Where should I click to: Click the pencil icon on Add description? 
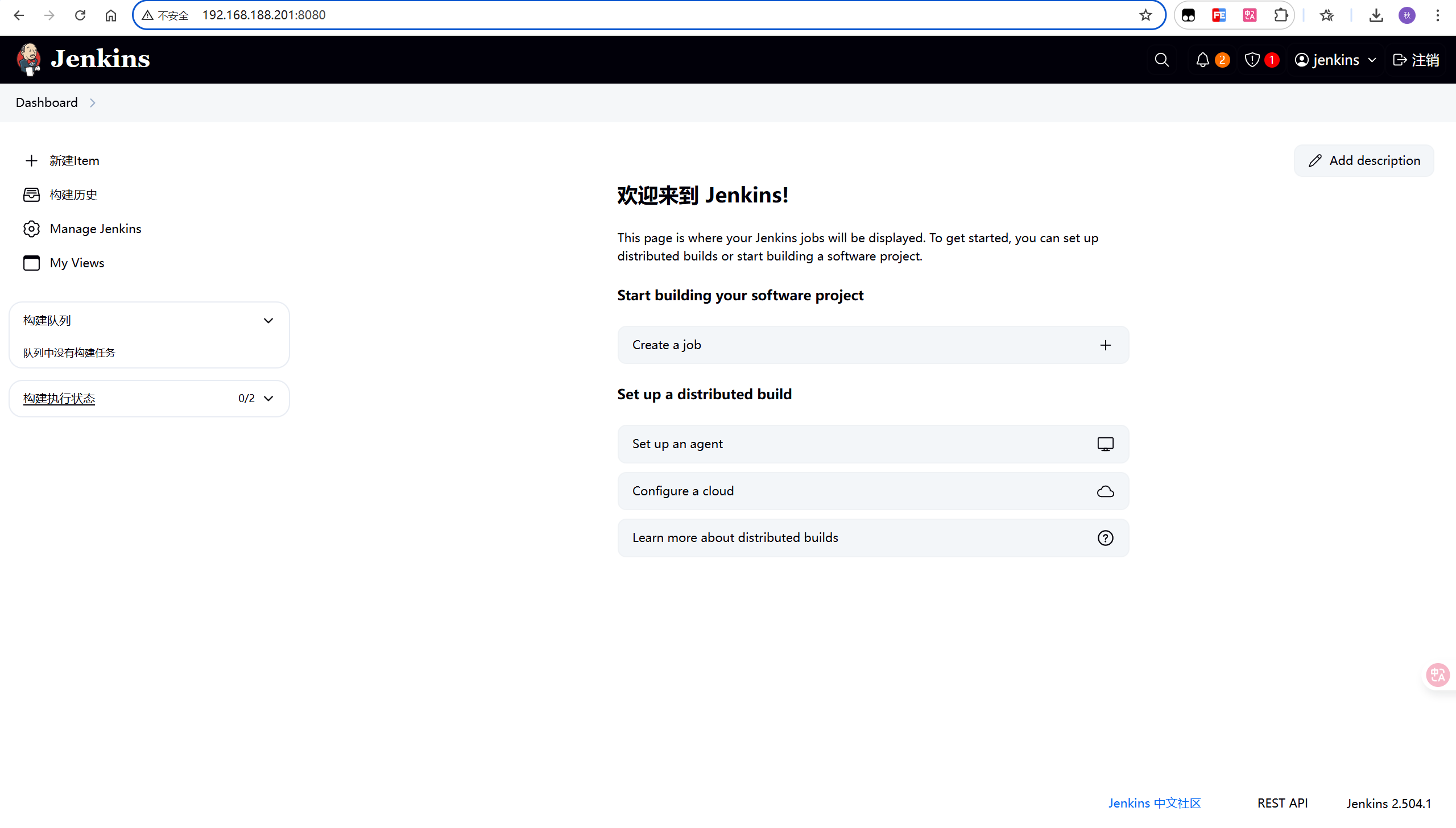1315,161
